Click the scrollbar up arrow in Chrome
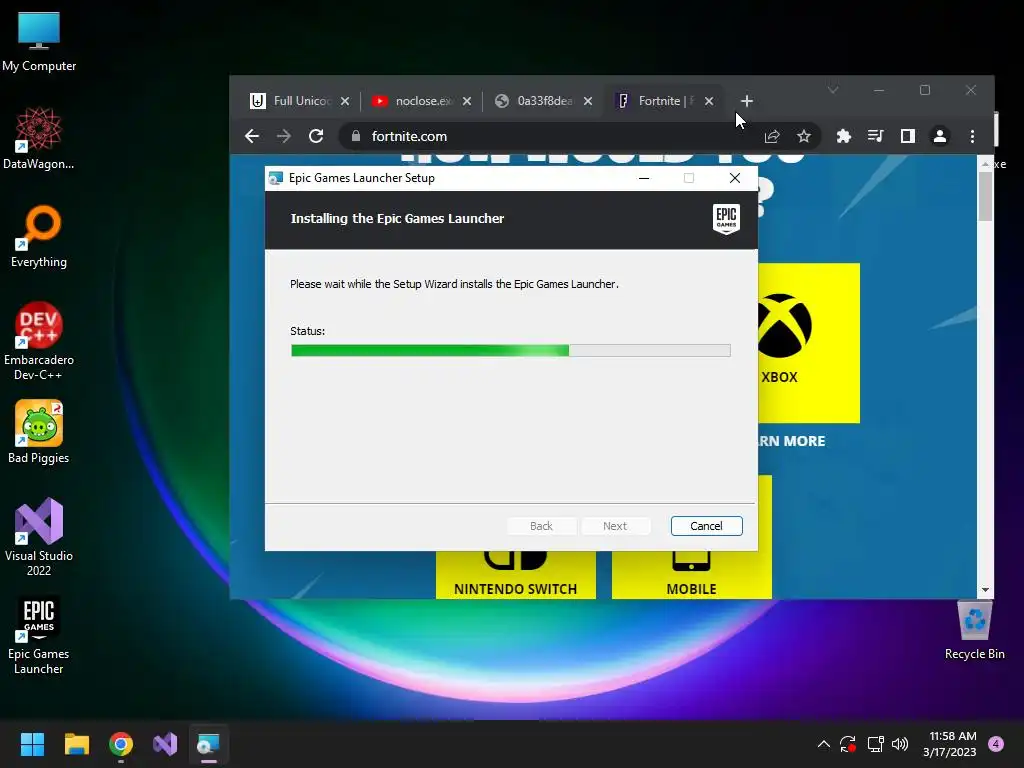 pos(985,164)
